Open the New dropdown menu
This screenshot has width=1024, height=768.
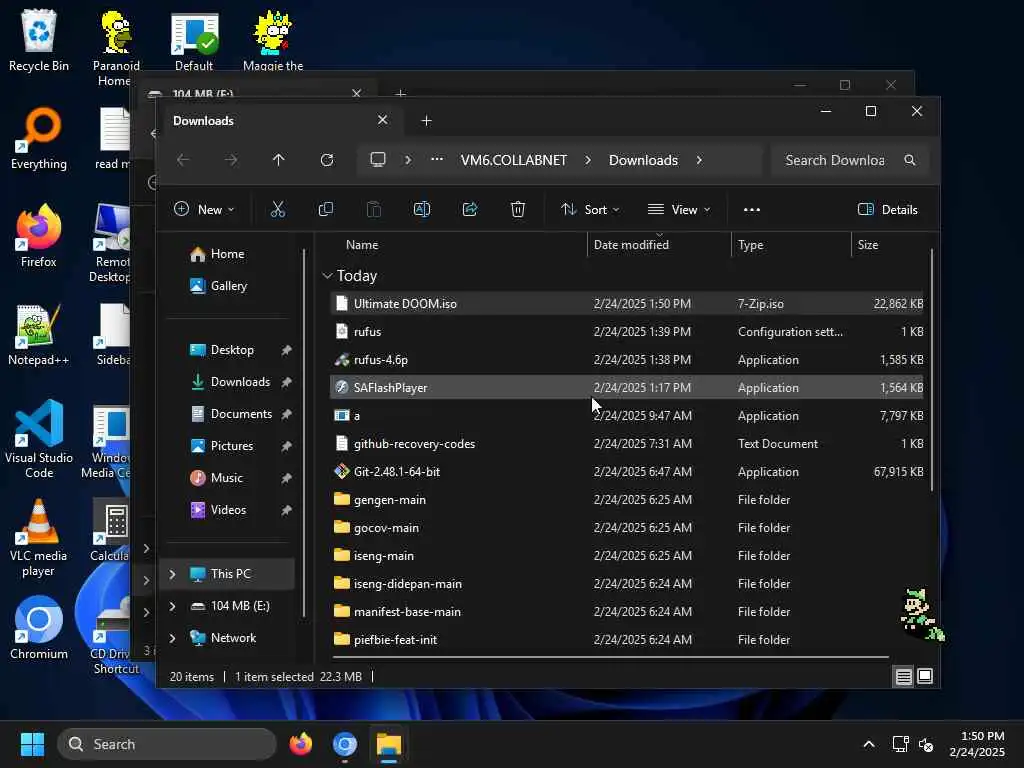[x=204, y=210]
